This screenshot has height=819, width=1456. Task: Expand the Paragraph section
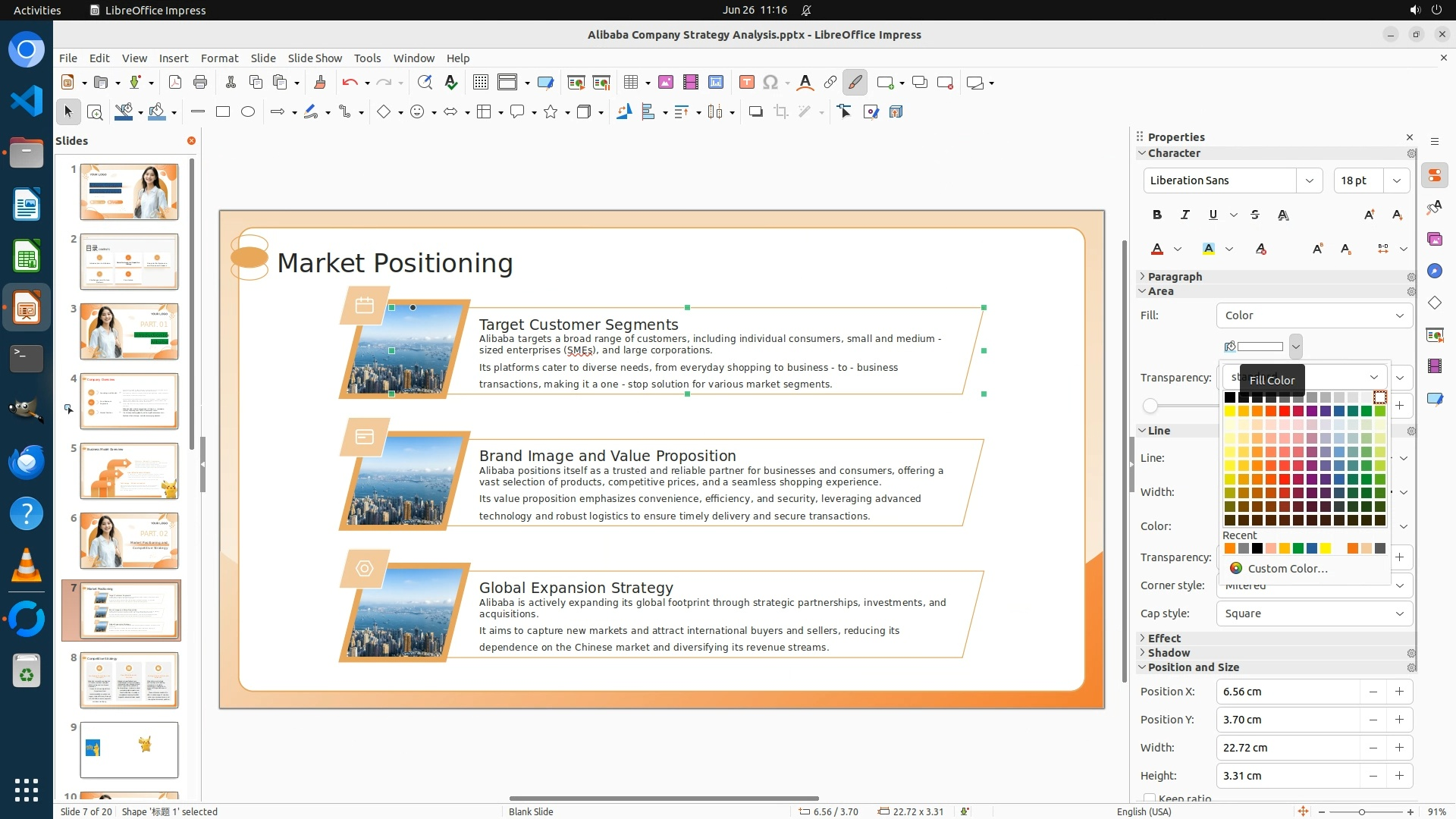[x=1174, y=277]
